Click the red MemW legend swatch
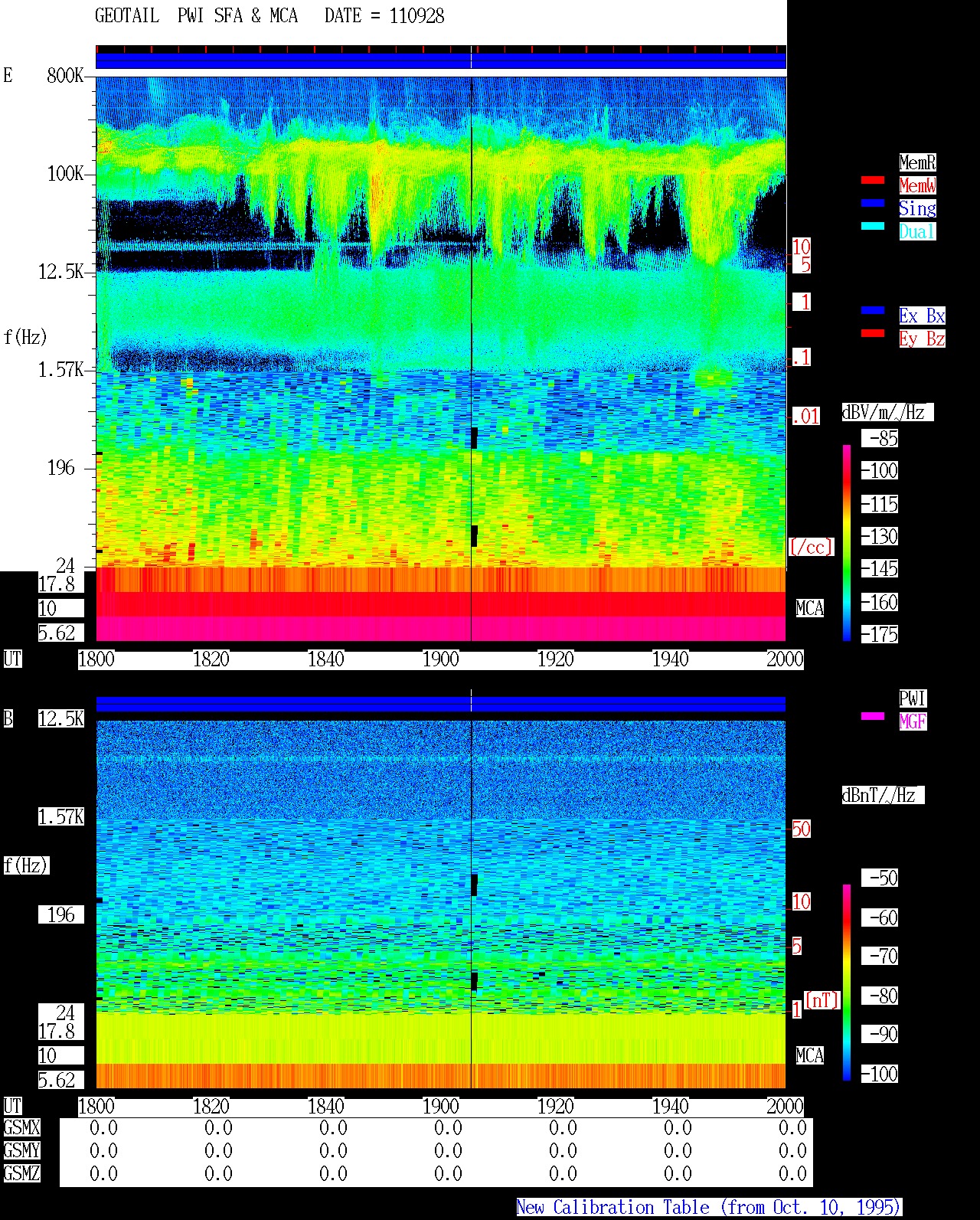Viewport: 980px width, 1220px height. click(x=873, y=180)
